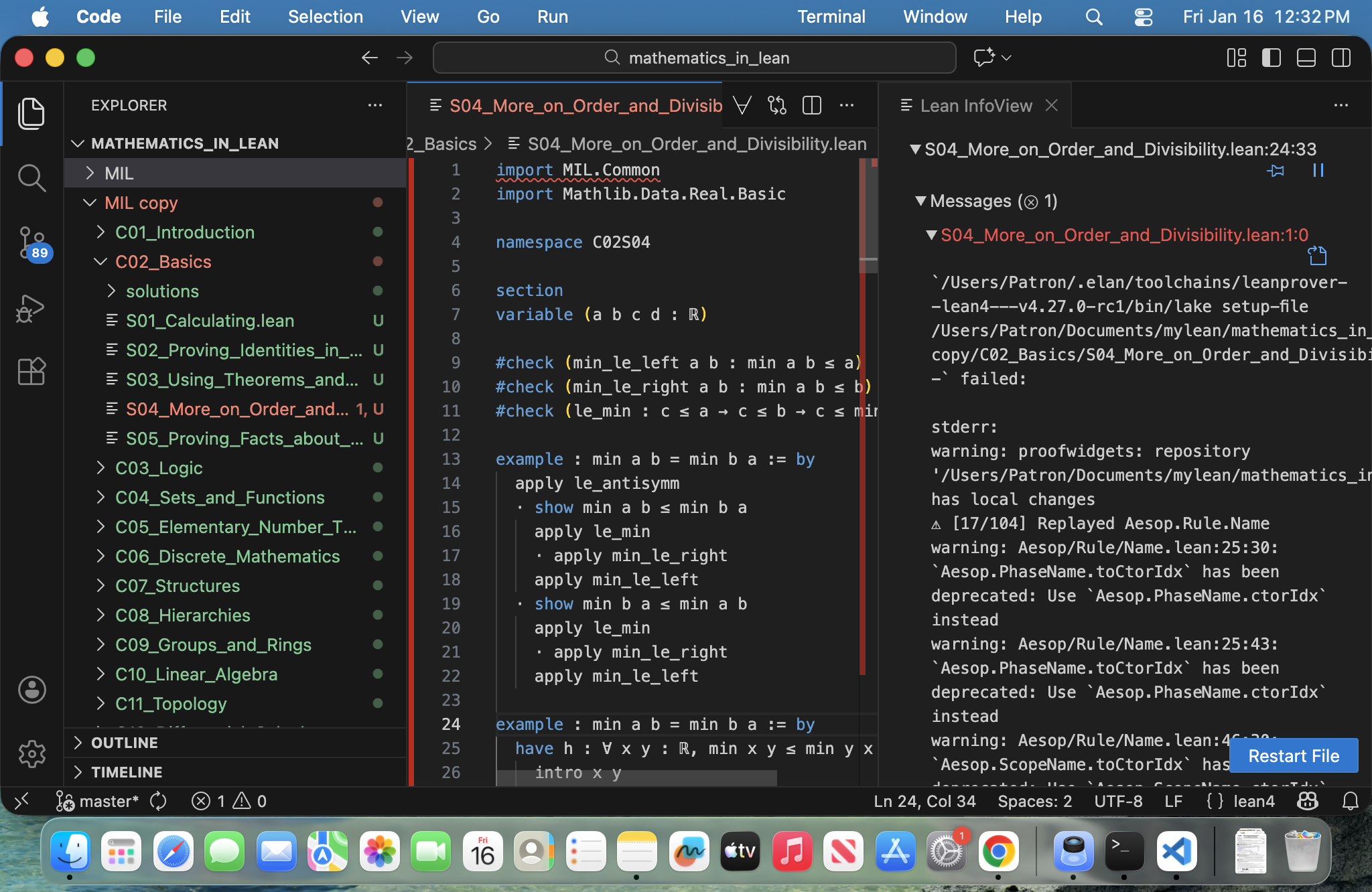The image size is (1372, 892).
Task: Copy the error message to clipboard
Action: coord(1317,255)
